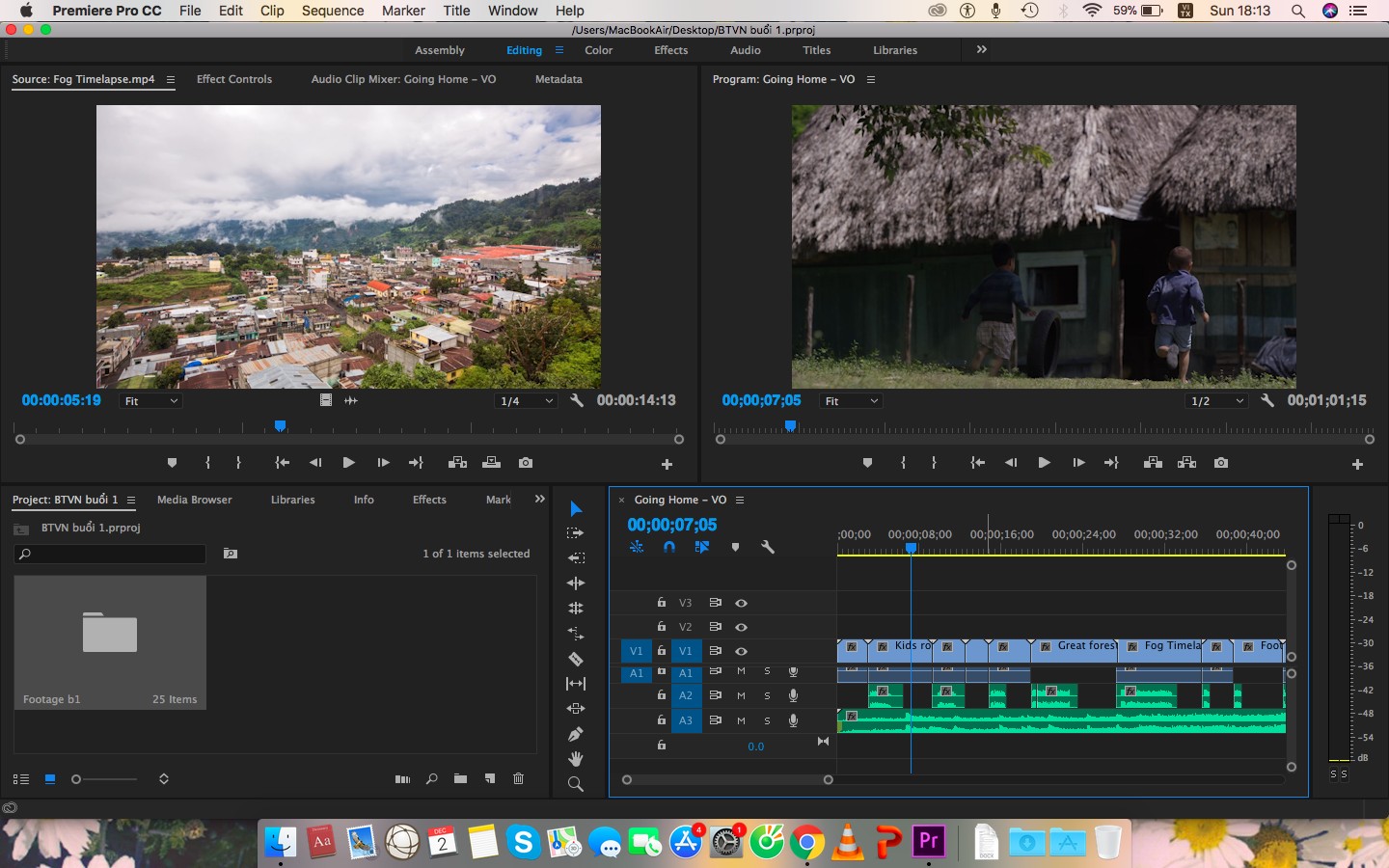Select the Zoom tool magnifier

pos(576,784)
